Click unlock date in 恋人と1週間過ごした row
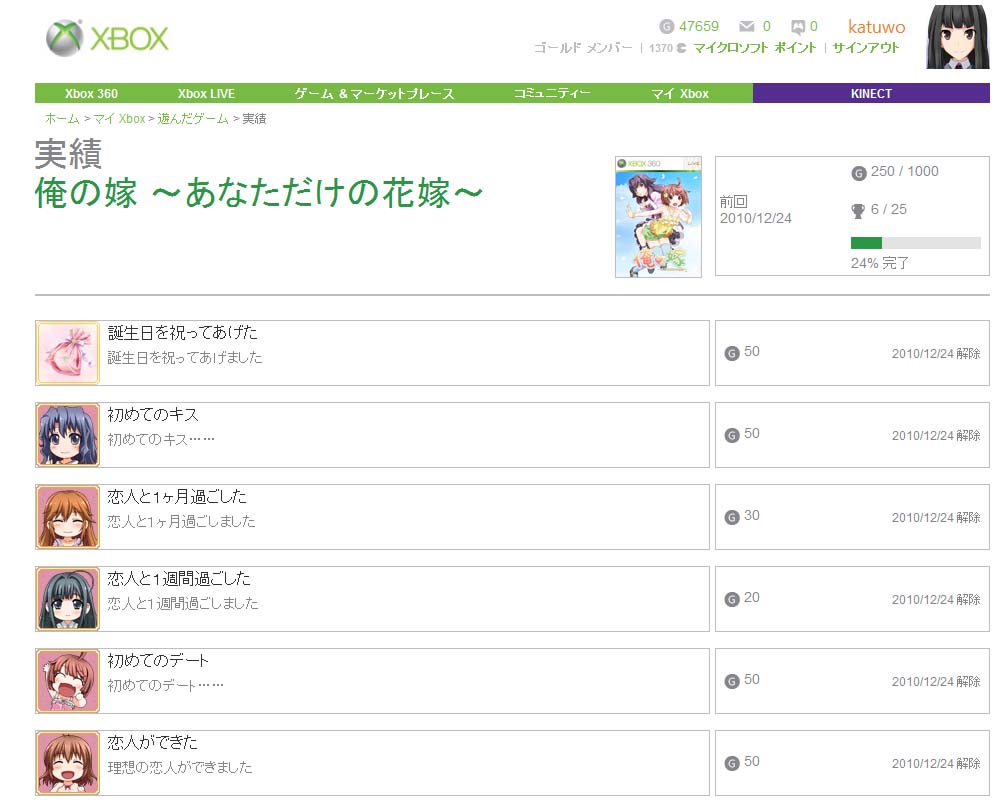Screen dimensions: 1008x806 [x=936, y=600]
